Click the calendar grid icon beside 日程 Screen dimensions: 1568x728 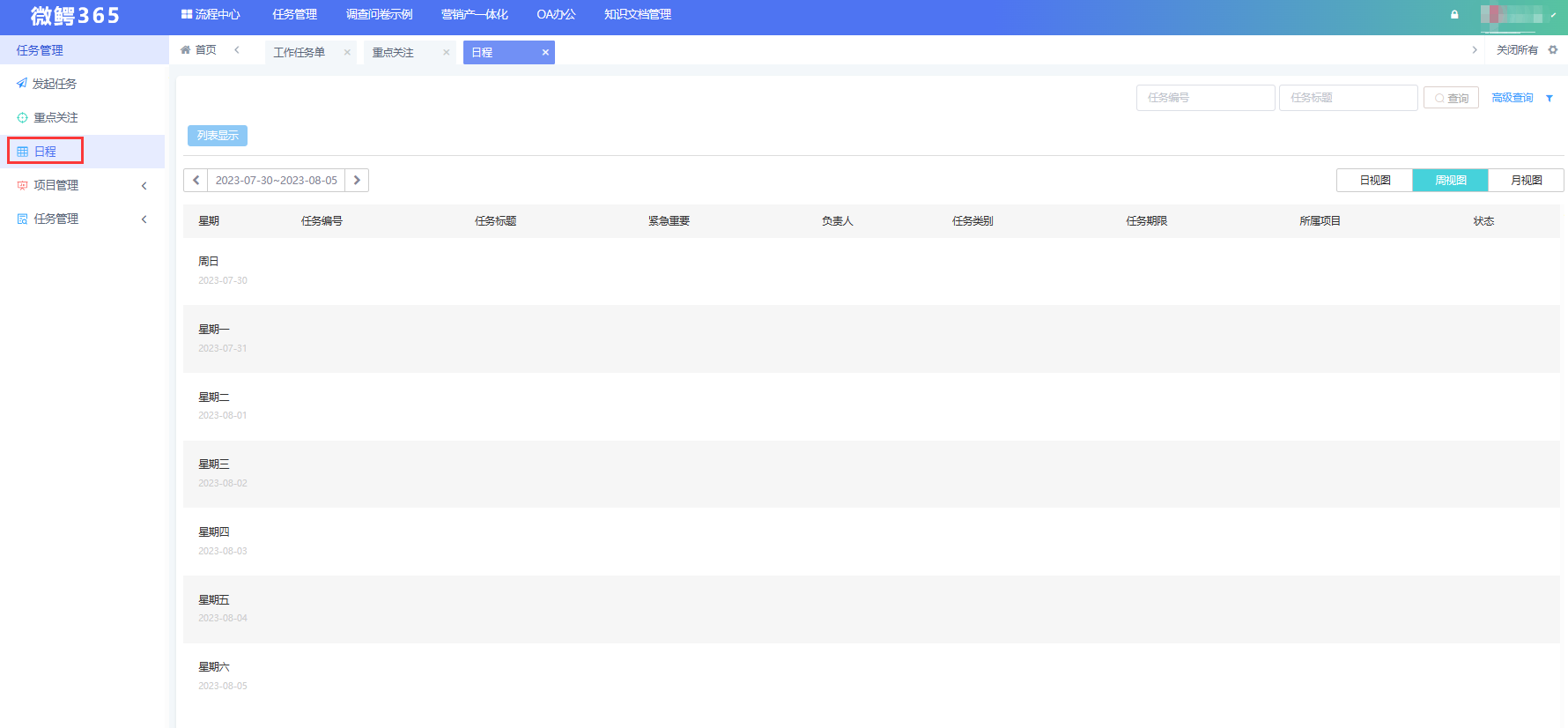(x=23, y=152)
